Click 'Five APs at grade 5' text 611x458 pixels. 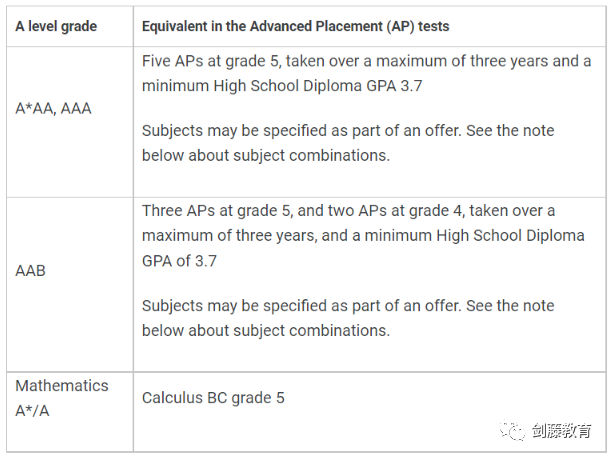click(211, 61)
